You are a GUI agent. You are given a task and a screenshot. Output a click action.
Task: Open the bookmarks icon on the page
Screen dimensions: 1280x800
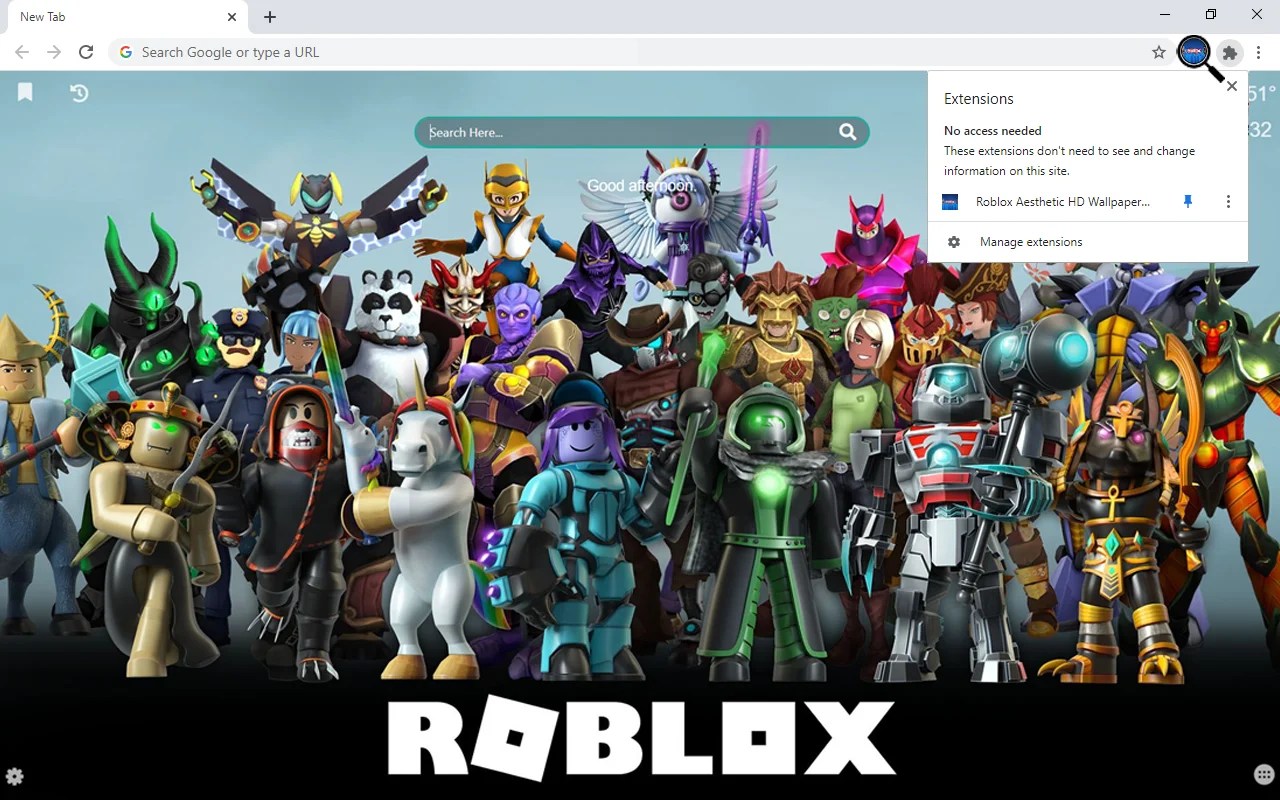click(25, 92)
